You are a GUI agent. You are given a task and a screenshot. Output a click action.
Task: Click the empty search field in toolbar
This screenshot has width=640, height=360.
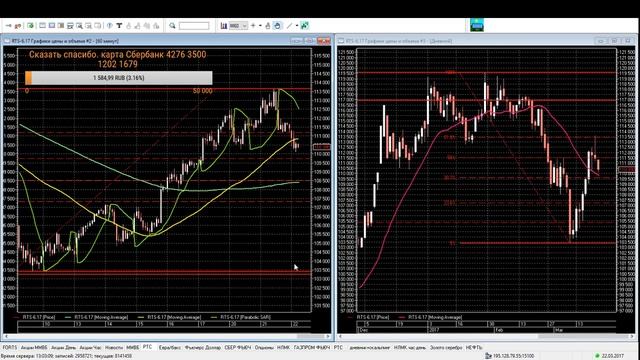click(x=194, y=26)
